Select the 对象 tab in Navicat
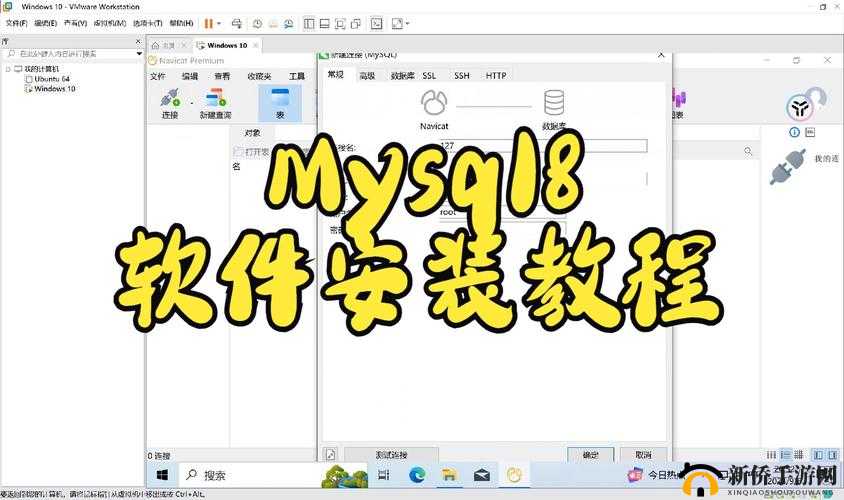Viewport: 844px width, 500px height. (252, 132)
